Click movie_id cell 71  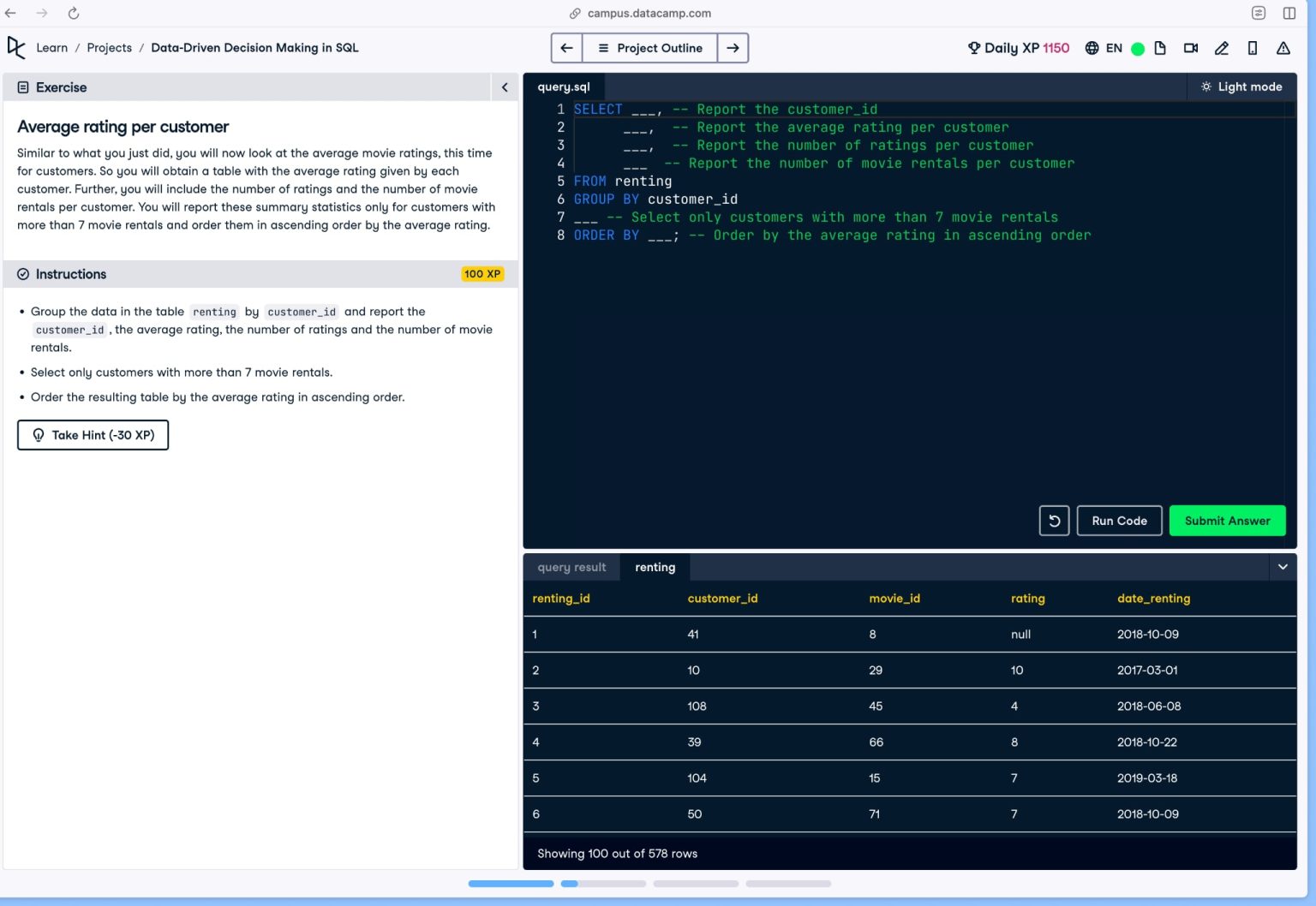click(874, 814)
